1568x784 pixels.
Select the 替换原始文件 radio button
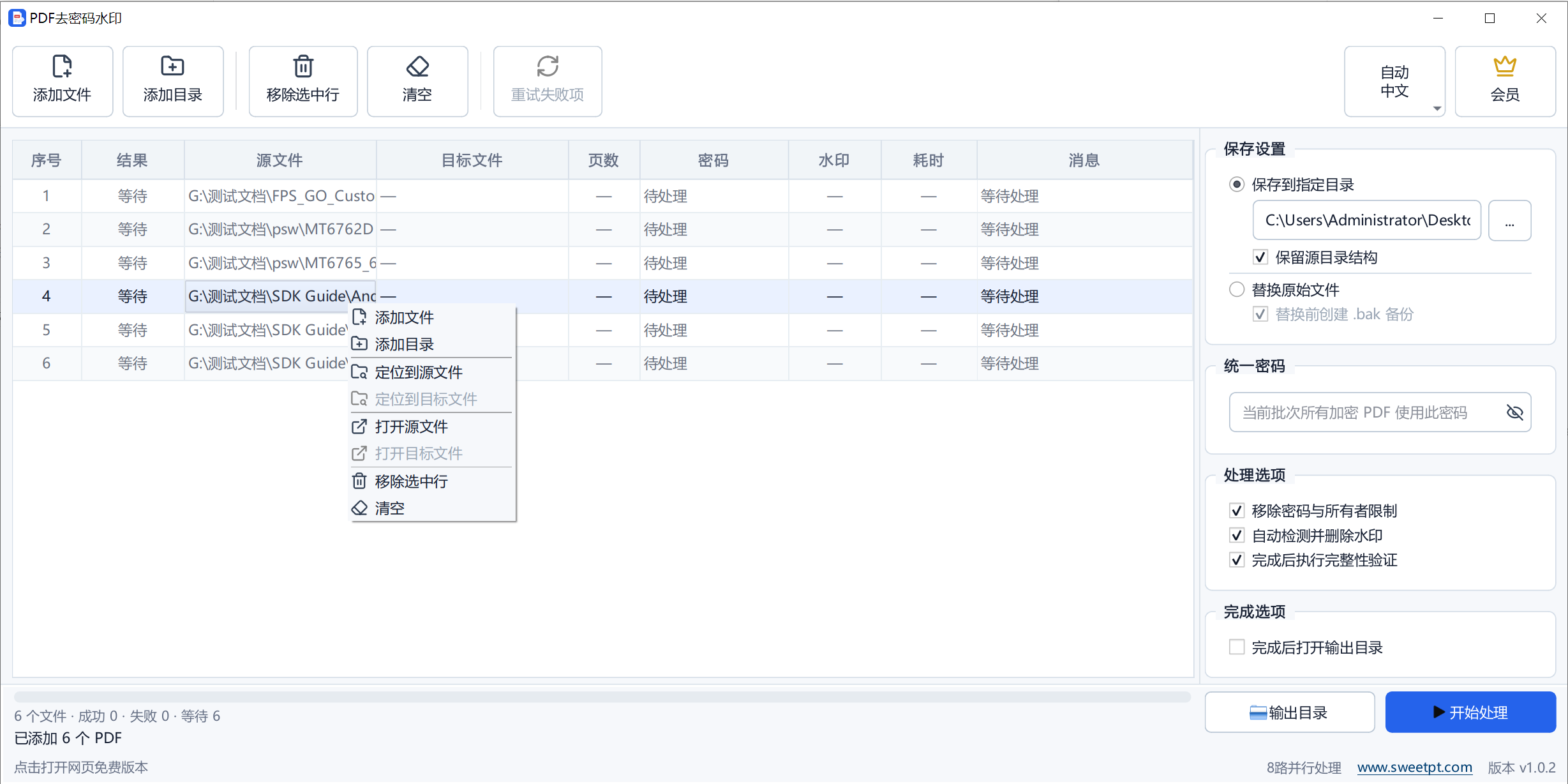point(1237,290)
